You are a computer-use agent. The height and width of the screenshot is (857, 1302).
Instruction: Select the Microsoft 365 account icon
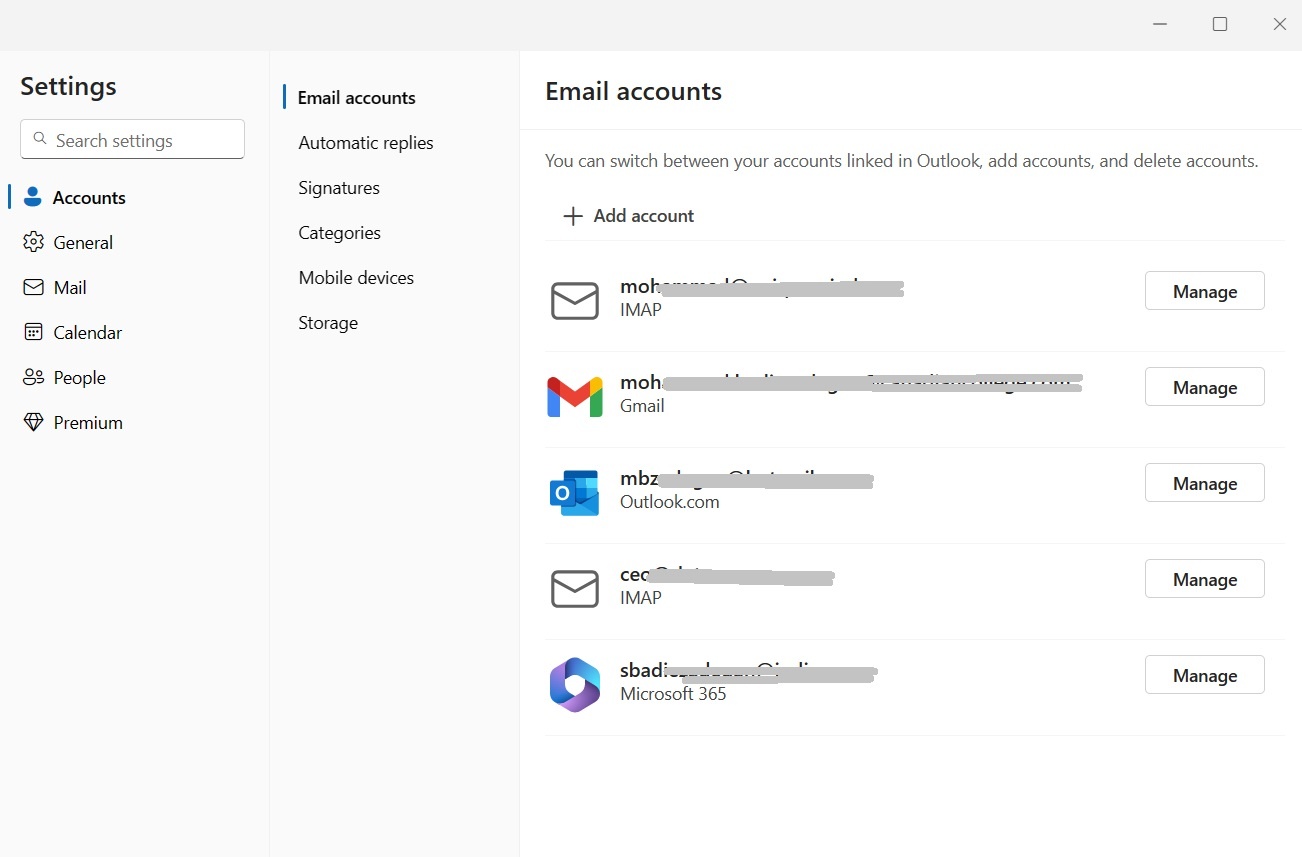575,684
